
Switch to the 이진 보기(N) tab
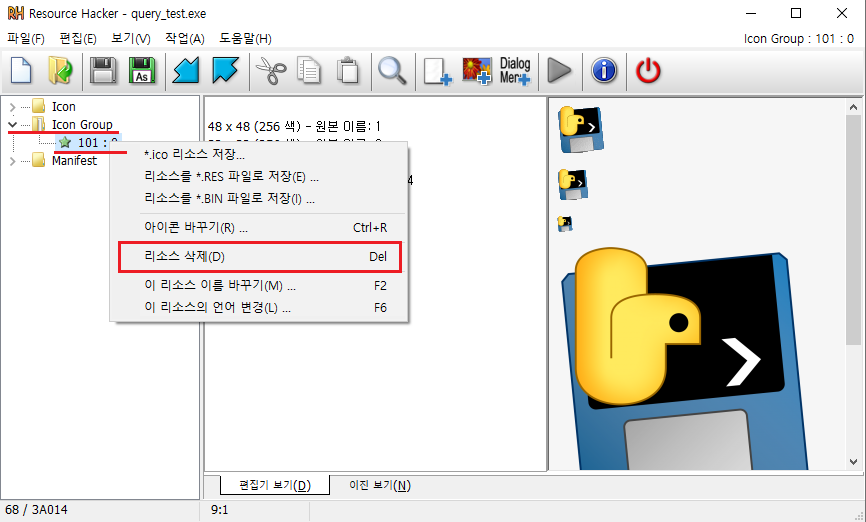pos(380,485)
